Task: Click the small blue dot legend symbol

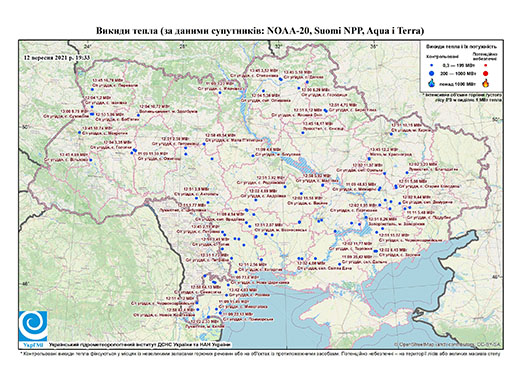Action: click(x=432, y=66)
